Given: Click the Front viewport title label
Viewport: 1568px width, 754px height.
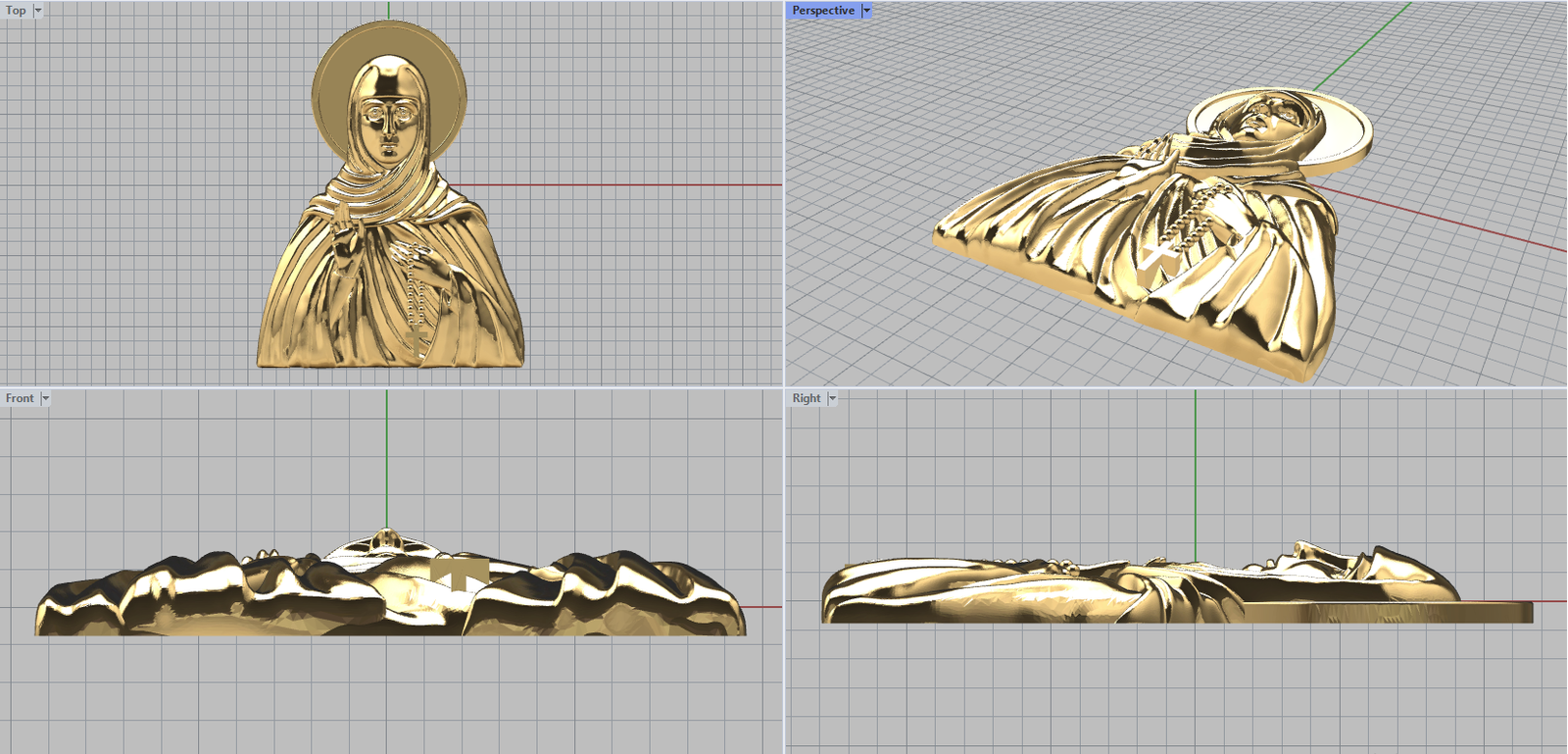Looking at the screenshot, I should (20, 398).
